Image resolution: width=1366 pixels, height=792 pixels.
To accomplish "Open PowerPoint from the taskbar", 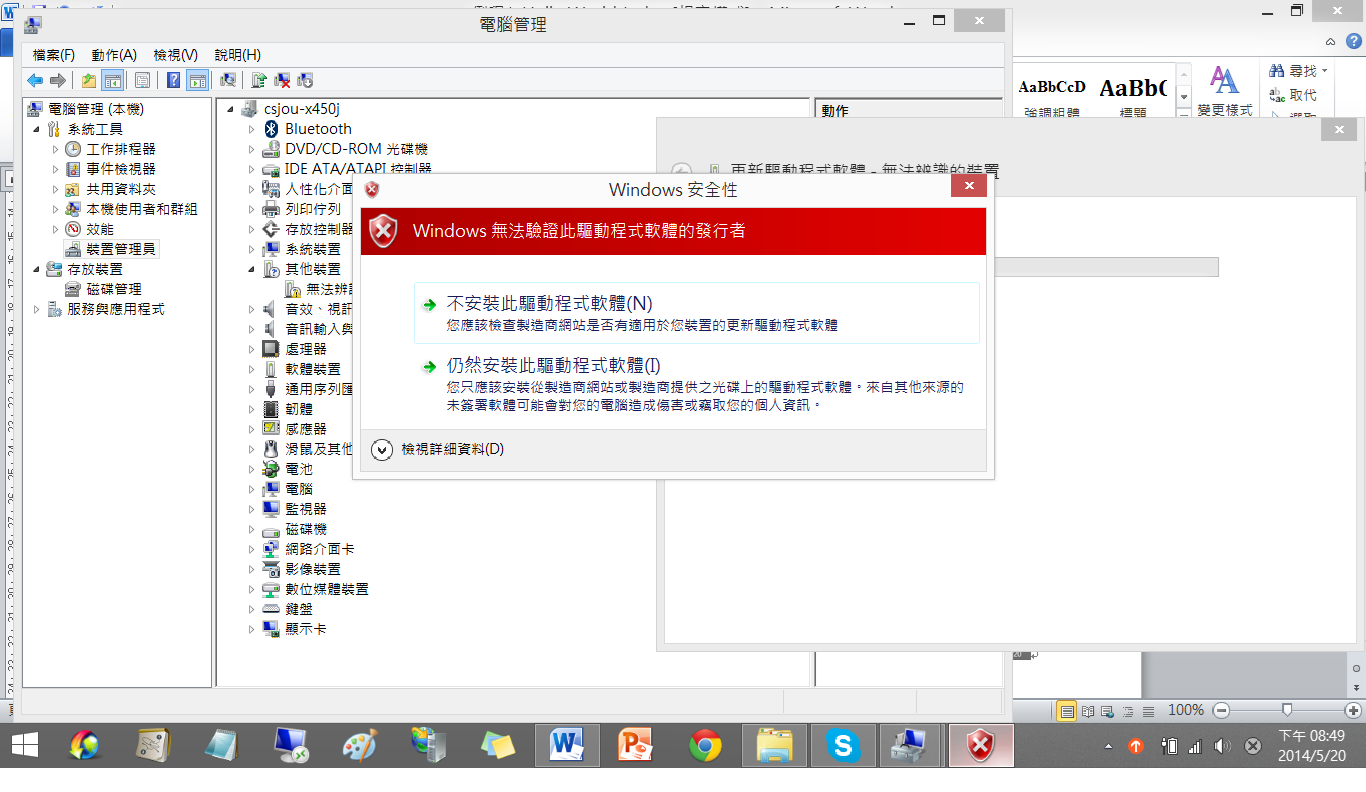I will tap(636, 746).
